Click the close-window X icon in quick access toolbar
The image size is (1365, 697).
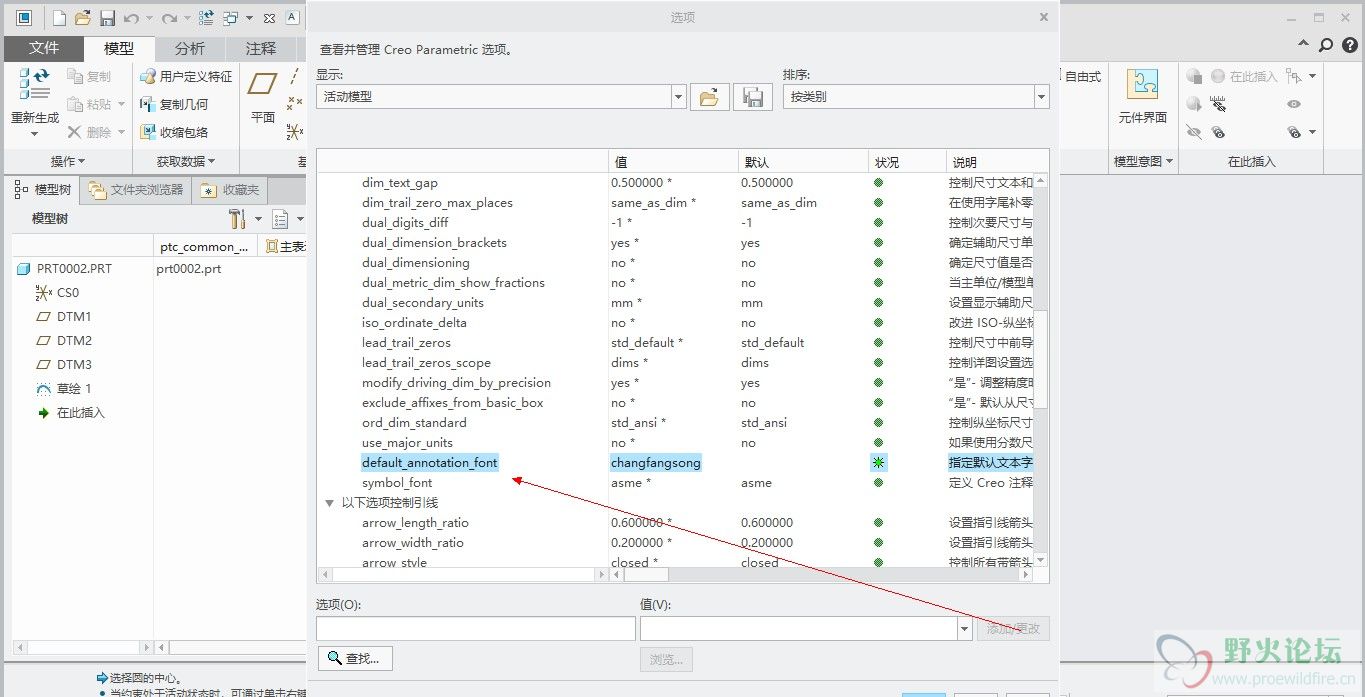pyautogui.click(x=269, y=18)
